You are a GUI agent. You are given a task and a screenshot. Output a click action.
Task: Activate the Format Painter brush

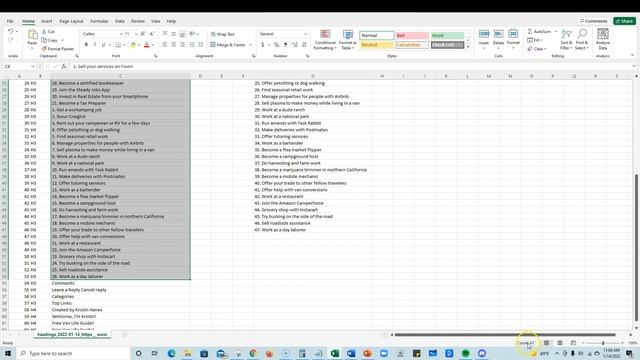click(x=44, y=49)
